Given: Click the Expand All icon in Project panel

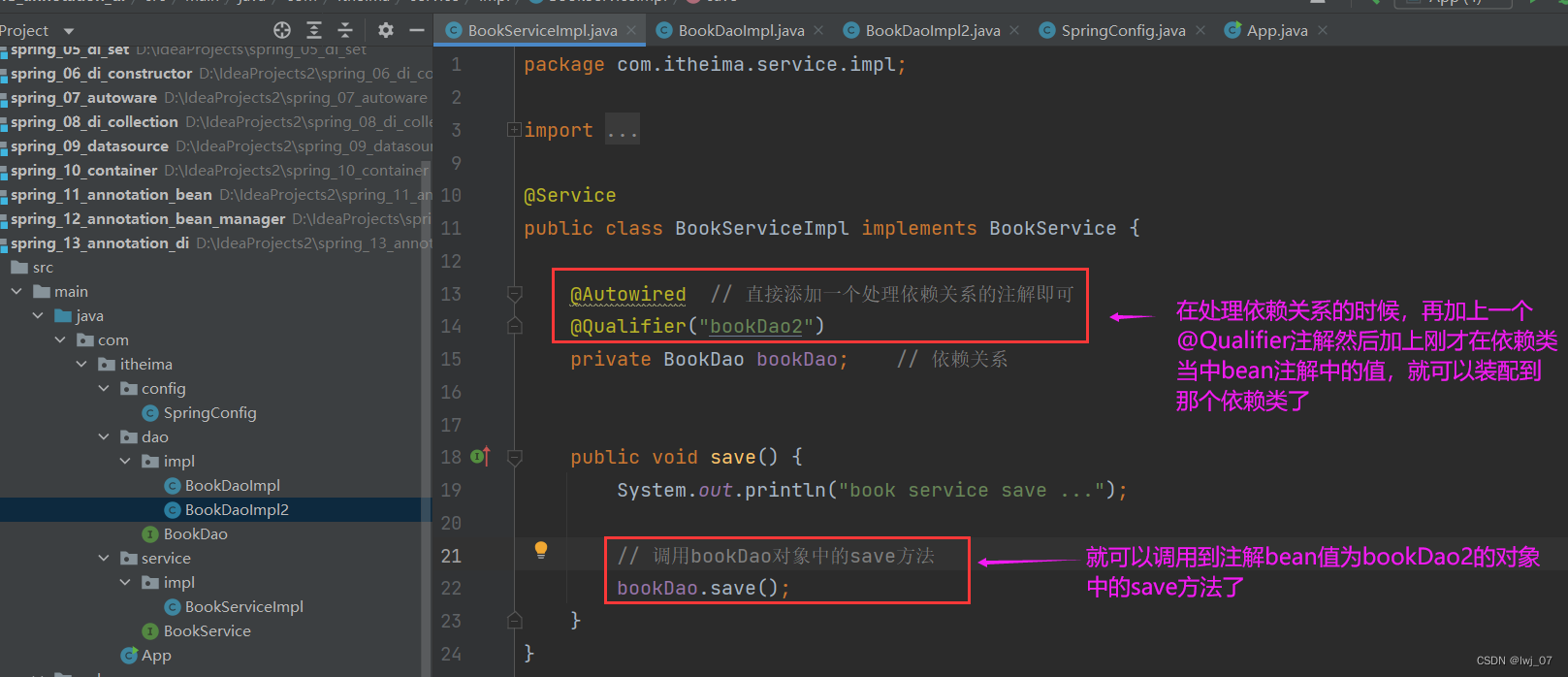Looking at the screenshot, I should click(313, 30).
